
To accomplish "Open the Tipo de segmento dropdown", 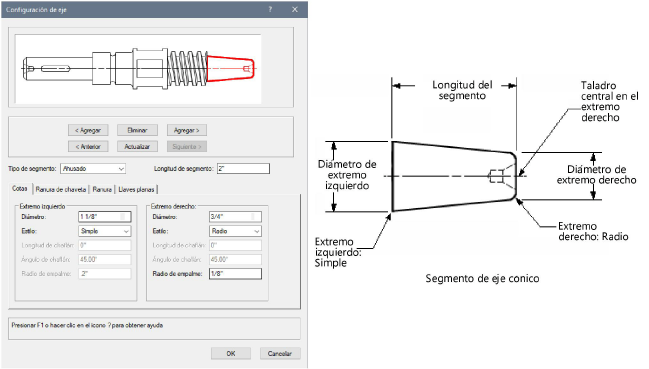I will coord(93,169).
